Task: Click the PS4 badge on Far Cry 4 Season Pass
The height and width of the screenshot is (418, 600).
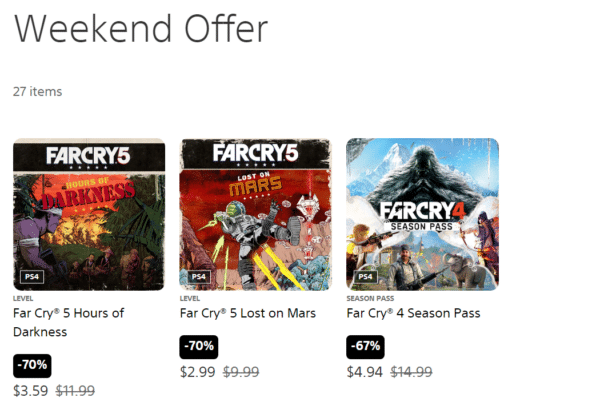Action: 365,276
